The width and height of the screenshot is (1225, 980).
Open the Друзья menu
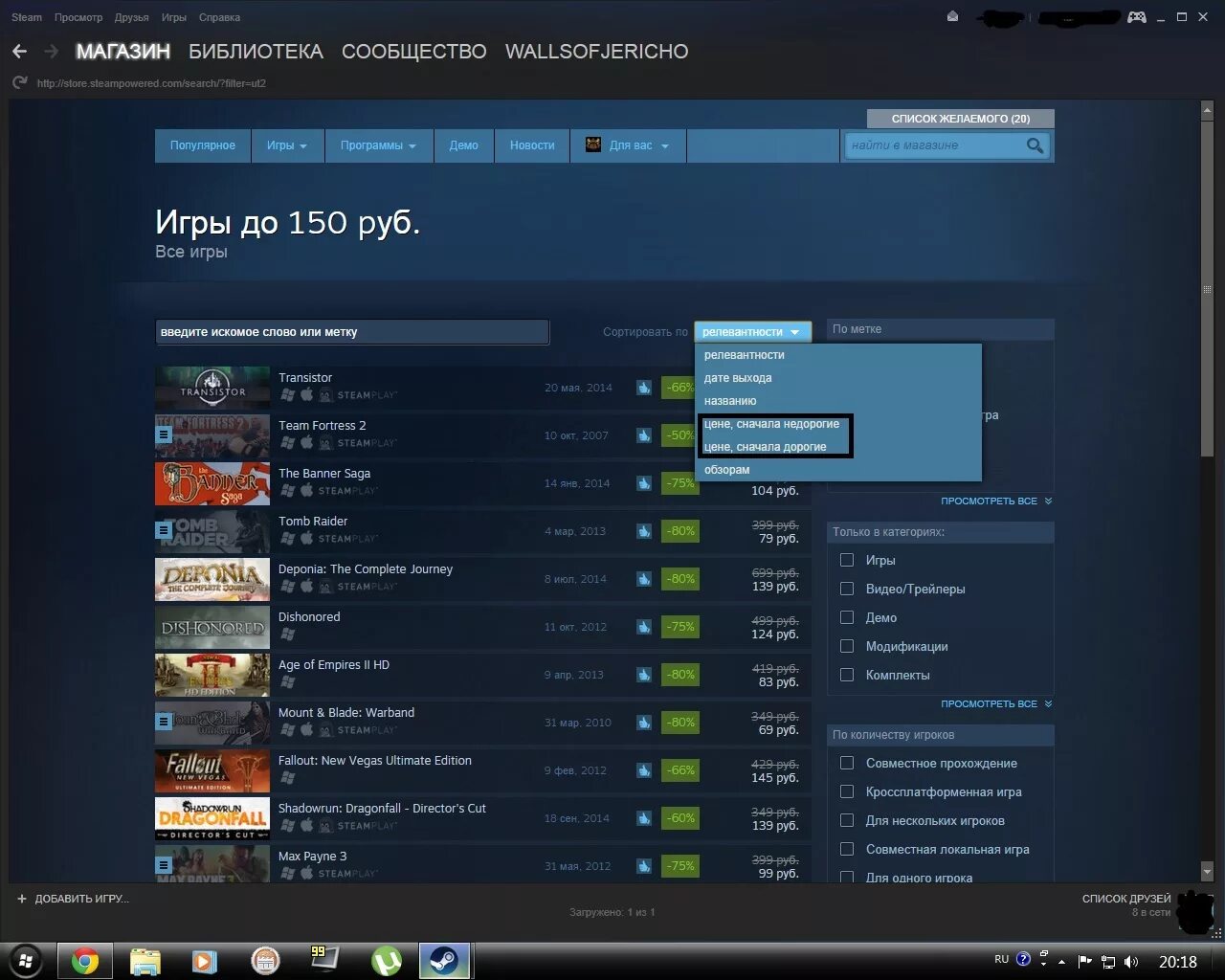coord(131,17)
